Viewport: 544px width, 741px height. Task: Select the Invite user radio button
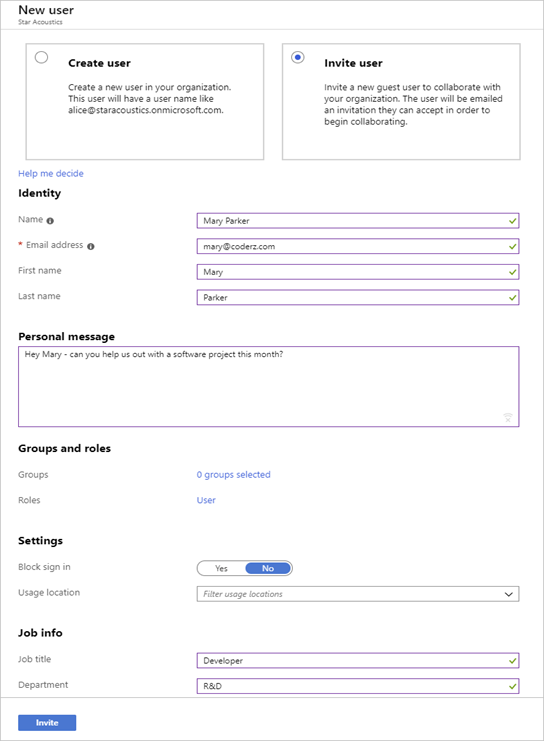point(298,57)
